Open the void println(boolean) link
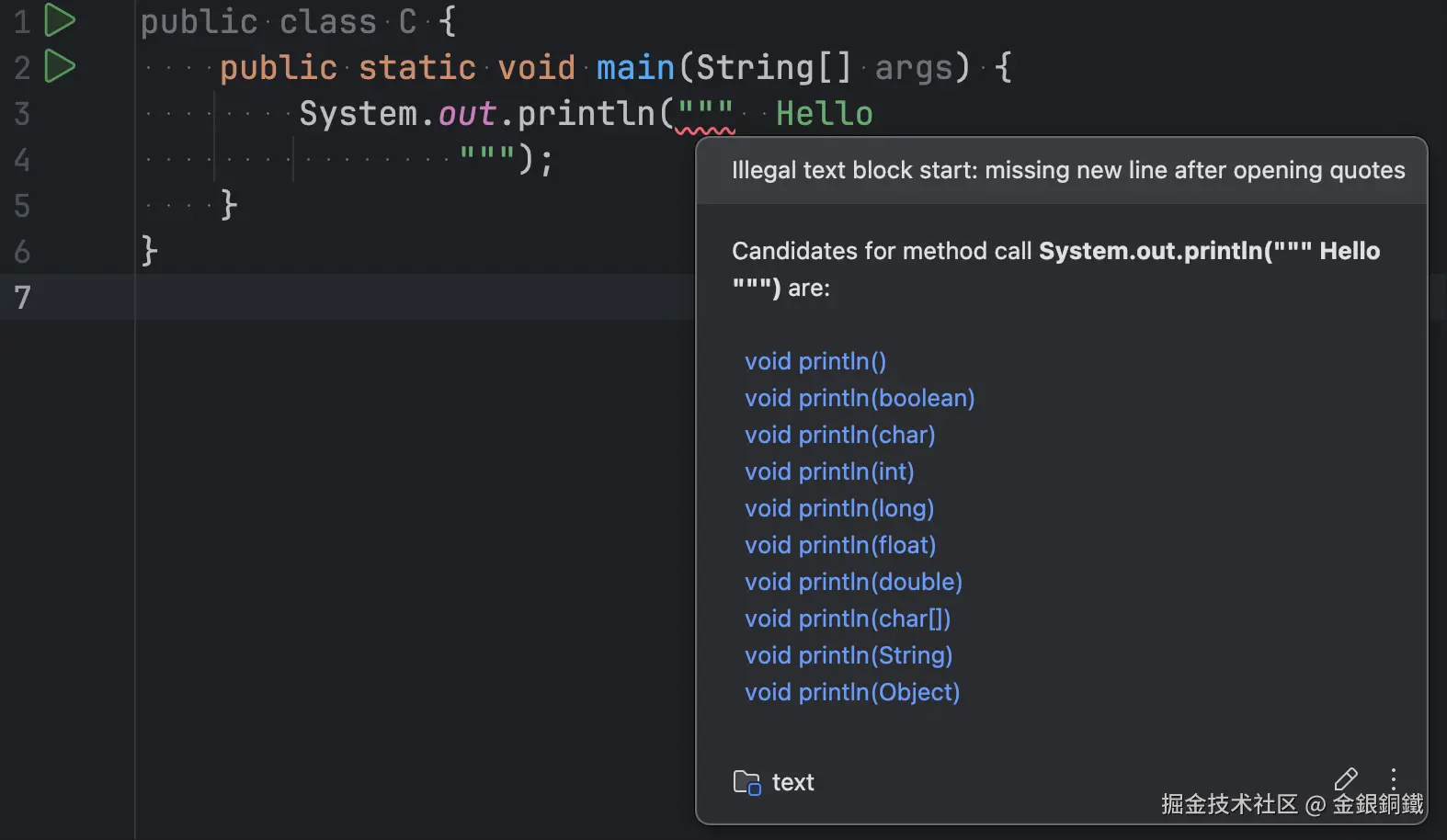Screen dimensions: 1447x840 859,398
